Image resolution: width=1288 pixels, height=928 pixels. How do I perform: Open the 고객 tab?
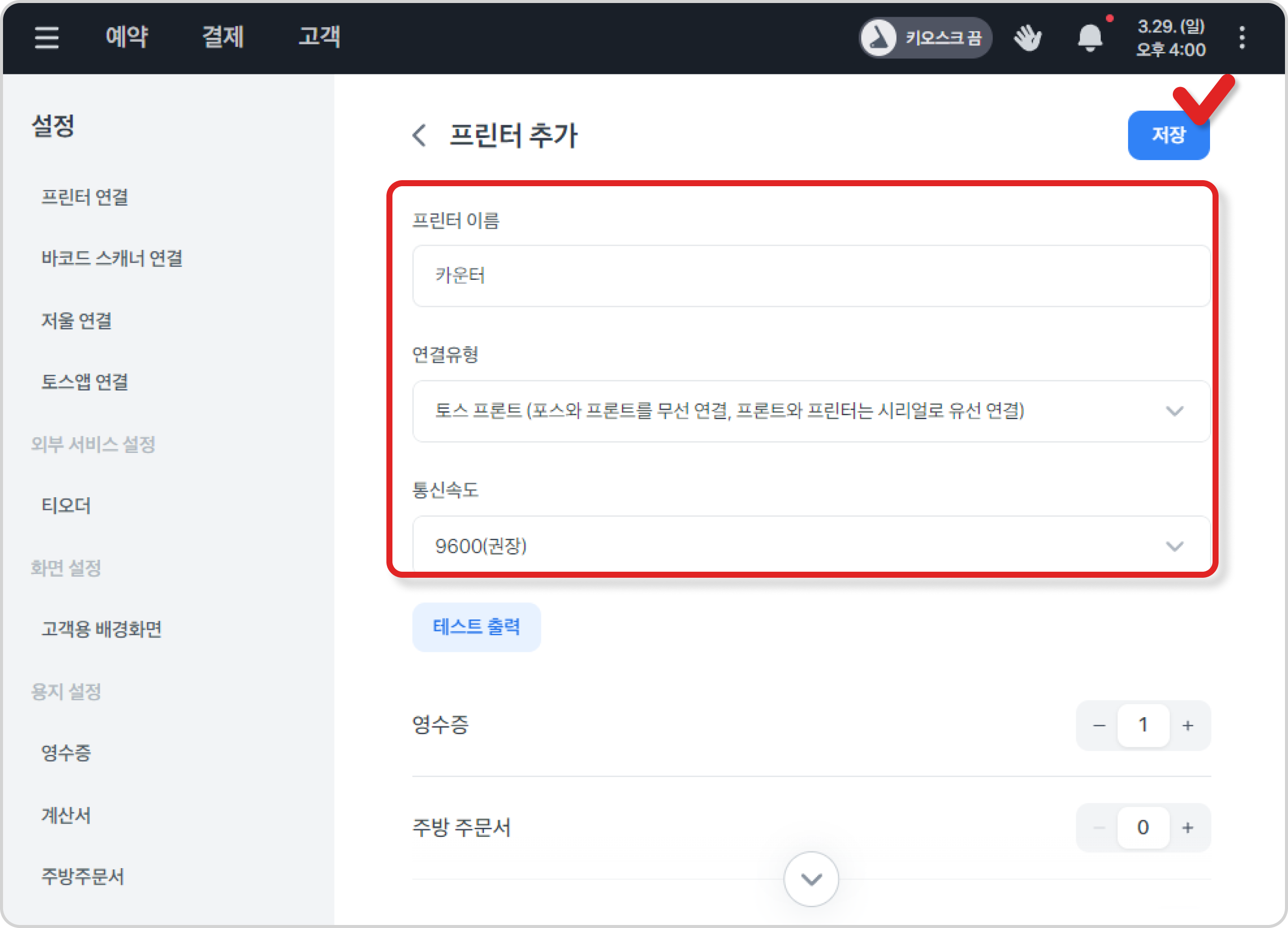tap(319, 37)
